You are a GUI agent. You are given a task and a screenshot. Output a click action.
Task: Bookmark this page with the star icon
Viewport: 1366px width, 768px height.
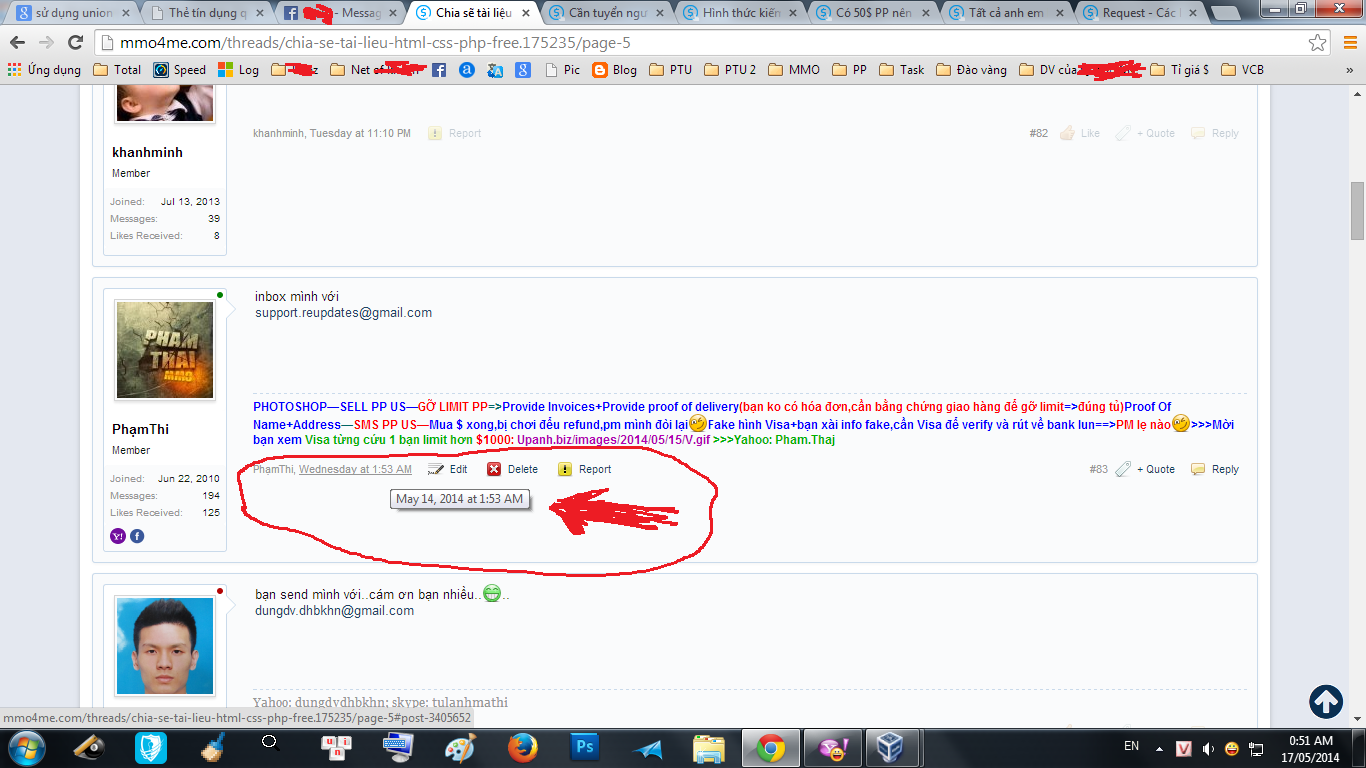click(x=1318, y=43)
